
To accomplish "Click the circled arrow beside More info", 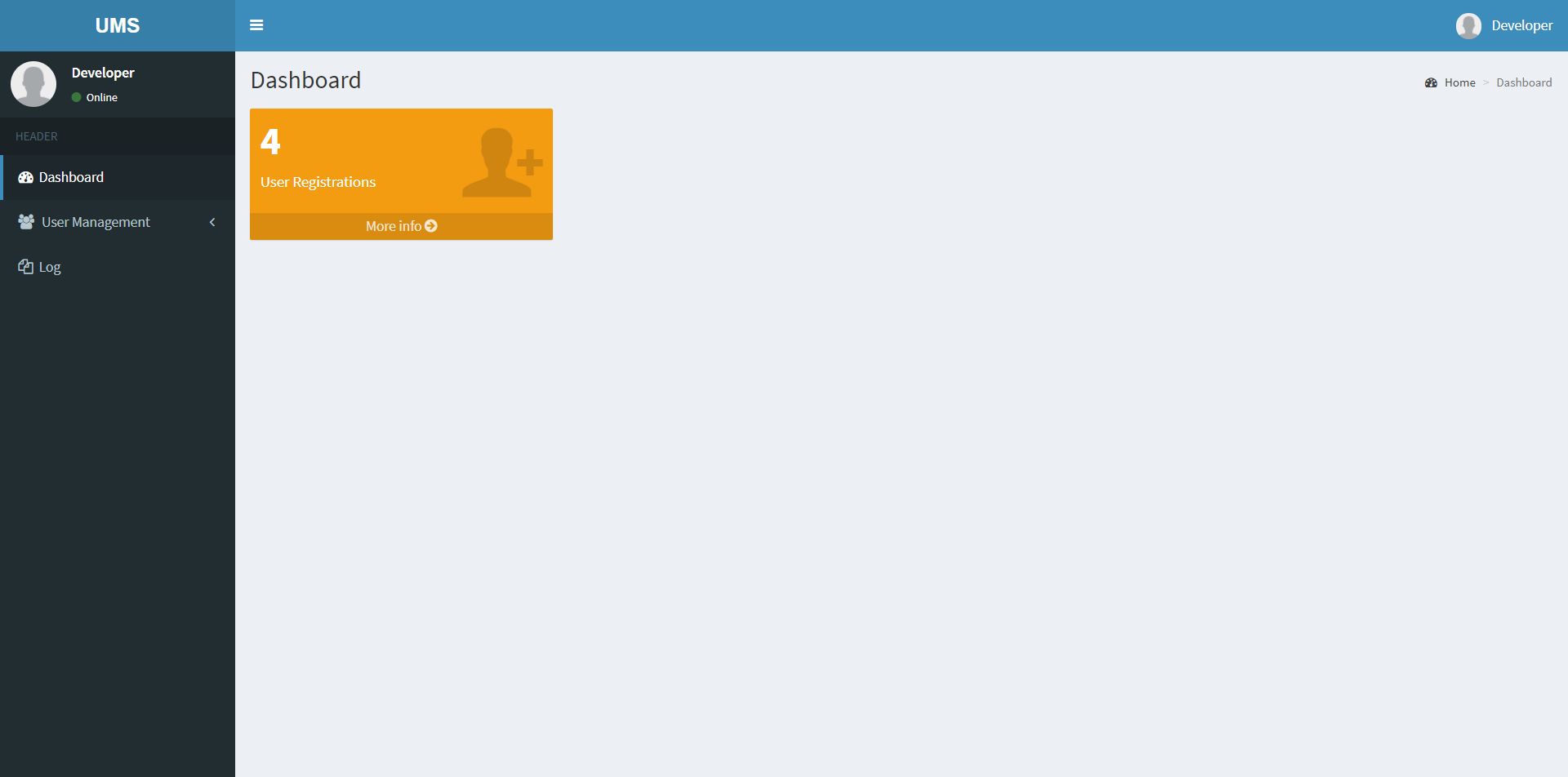I will pos(431,226).
